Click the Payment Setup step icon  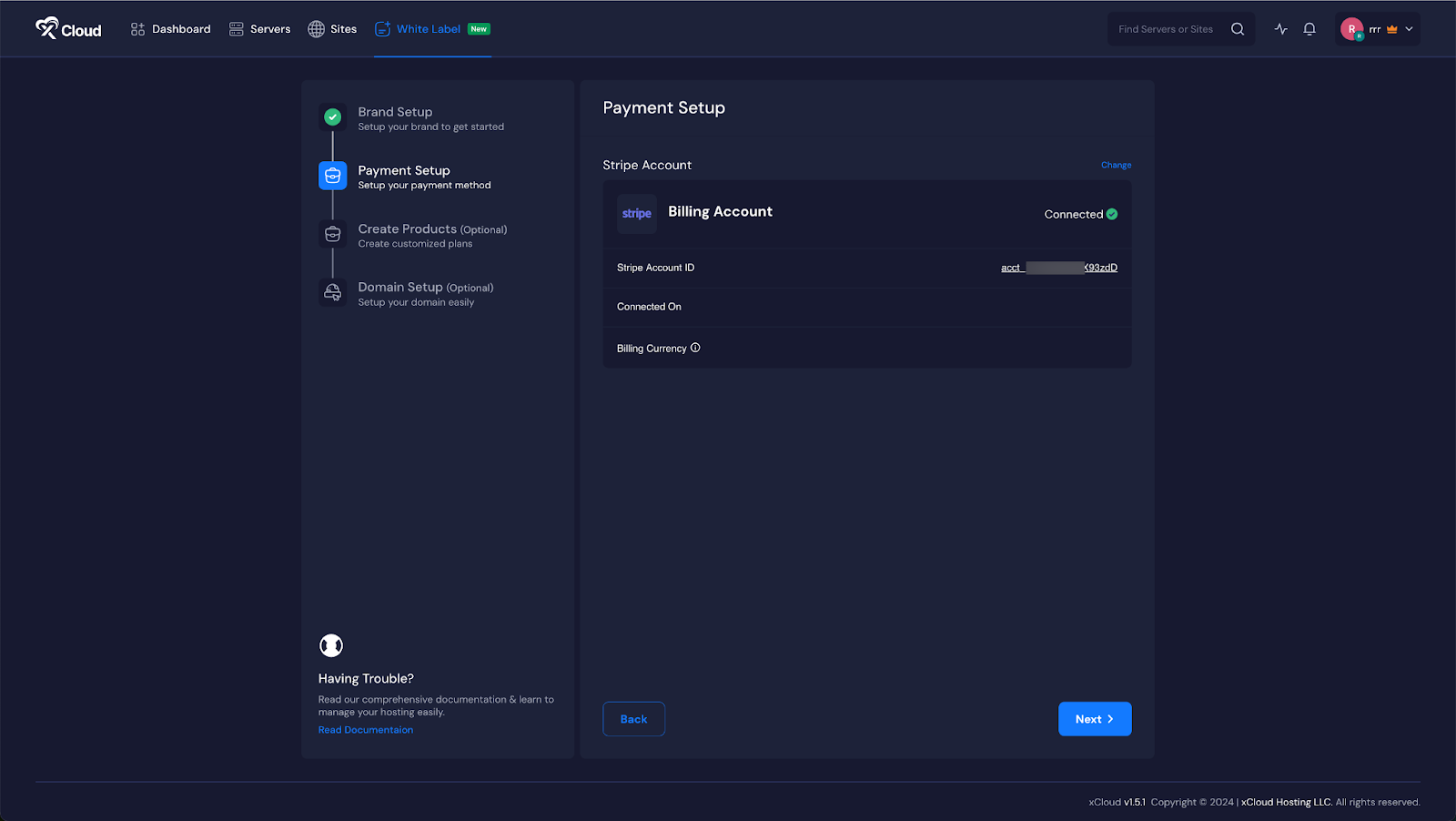click(332, 175)
